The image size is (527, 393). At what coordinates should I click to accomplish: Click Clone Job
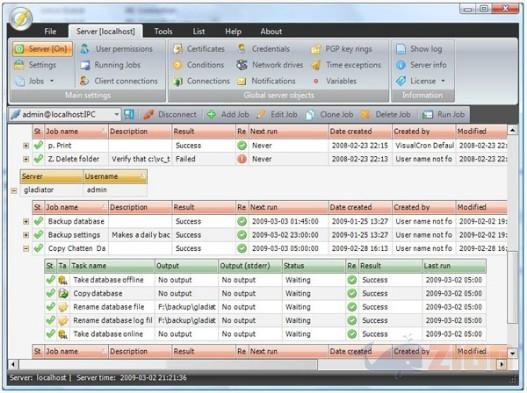pos(329,115)
